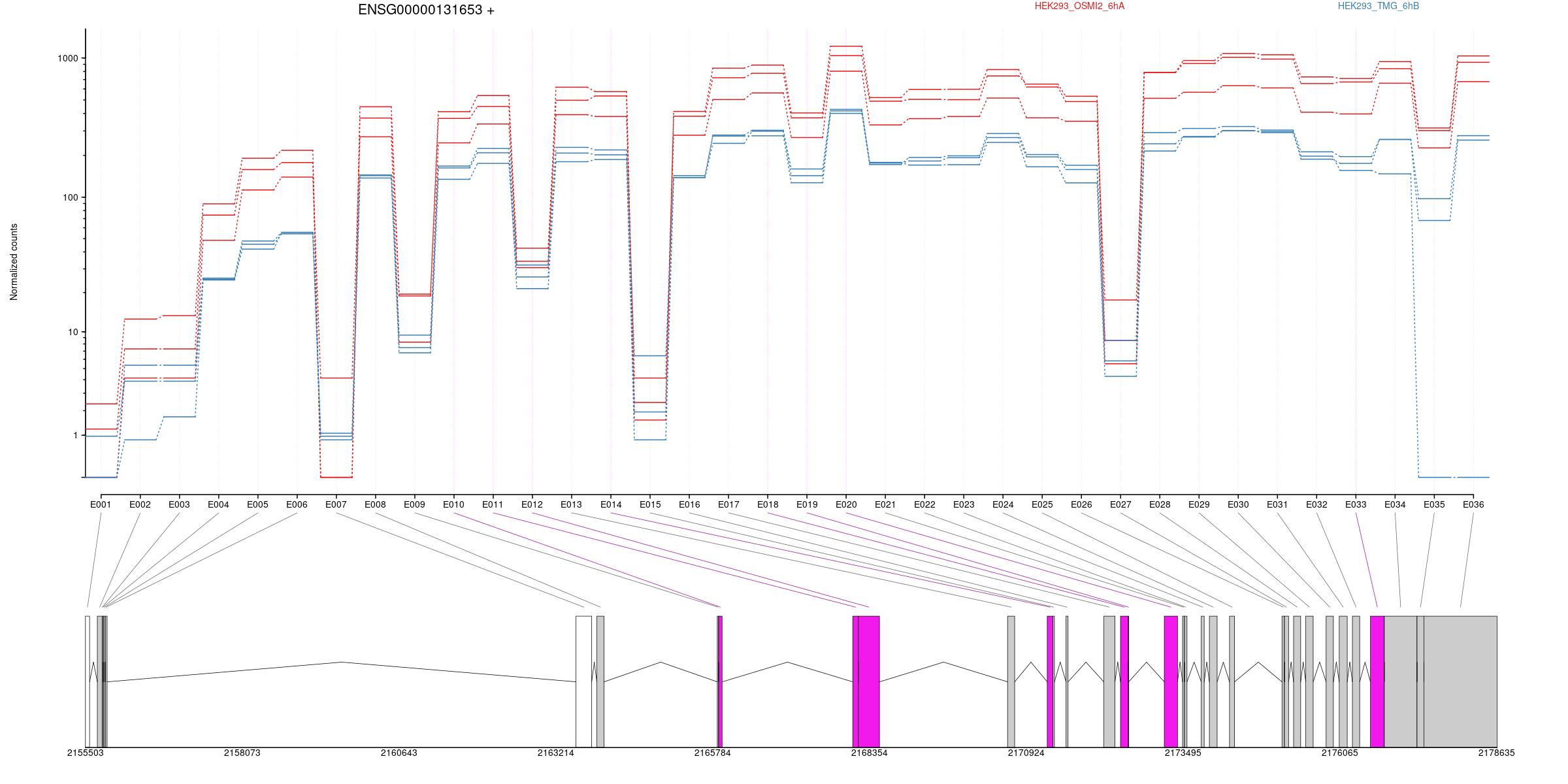This screenshot has width=1568, height=784.
Task: Click exon label E015
Action: coord(650,504)
